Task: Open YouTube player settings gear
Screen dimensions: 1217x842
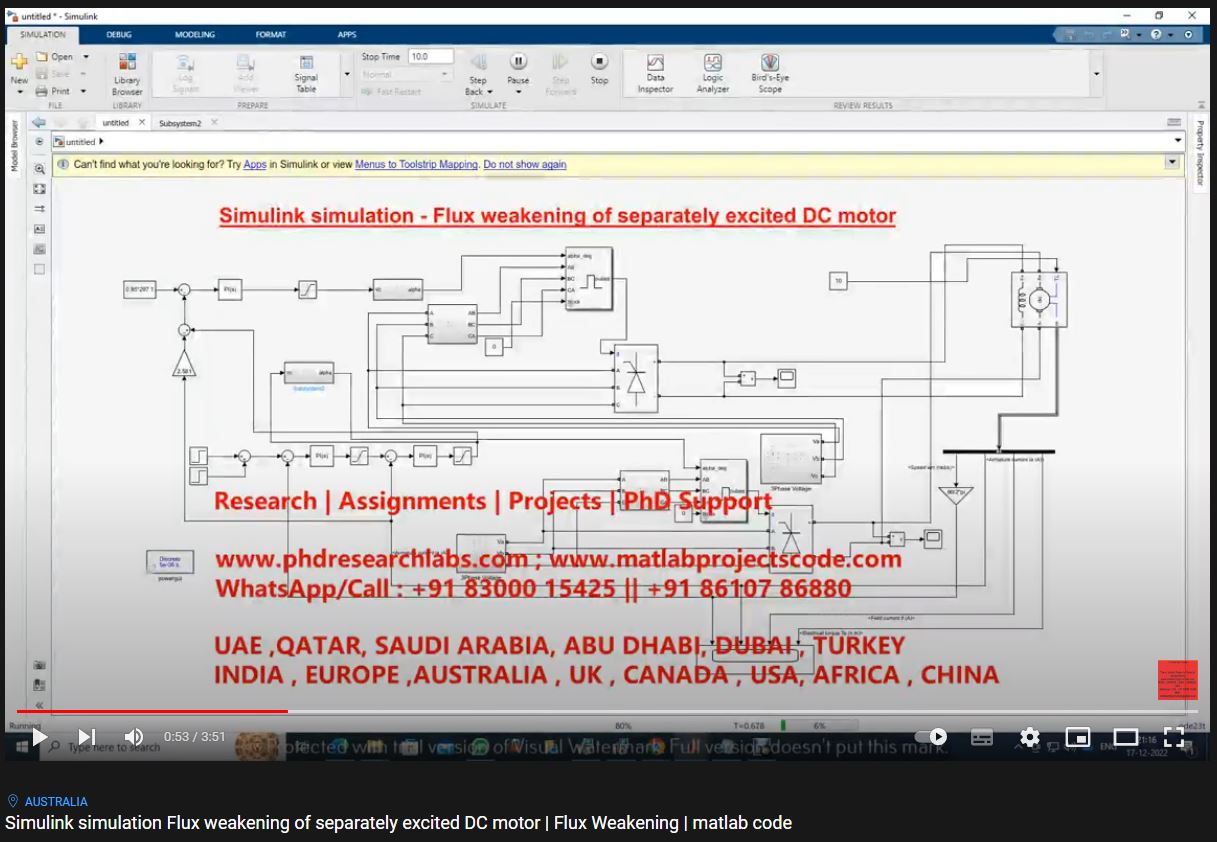Action: pos(1030,737)
